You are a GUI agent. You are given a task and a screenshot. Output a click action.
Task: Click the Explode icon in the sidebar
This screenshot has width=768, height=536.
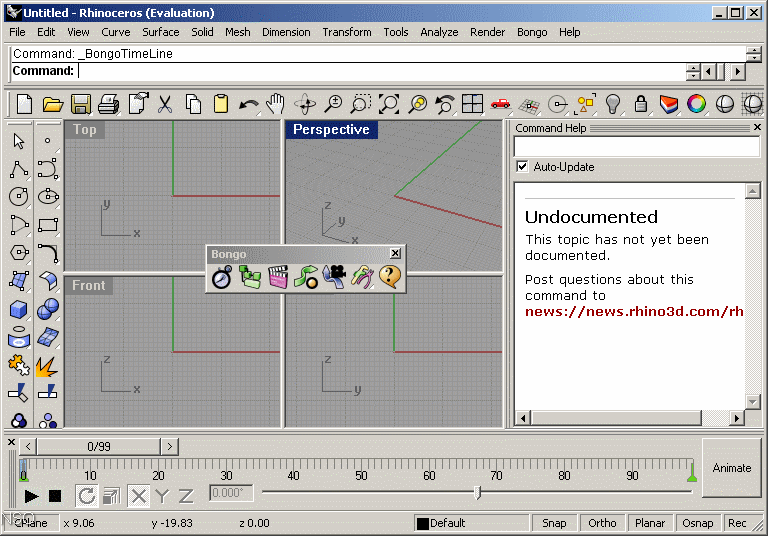tap(47, 366)
